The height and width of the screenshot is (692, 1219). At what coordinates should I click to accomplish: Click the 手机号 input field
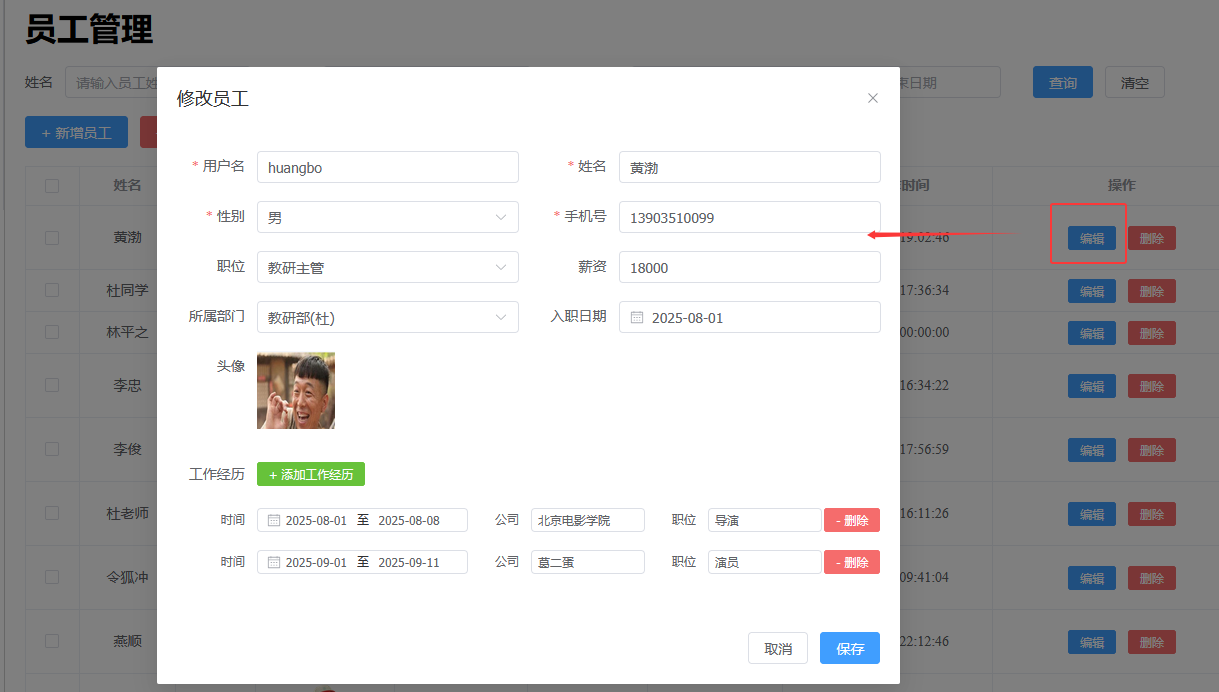coord(749,217)
